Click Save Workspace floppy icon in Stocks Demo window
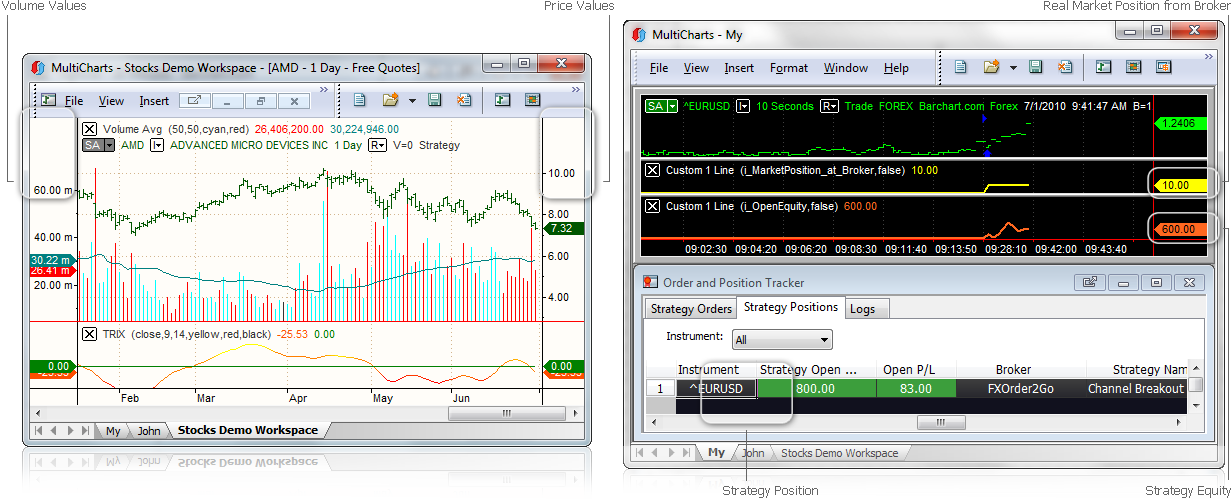The height and width of the screenshot is (499, 1232). tap(434, 100)
